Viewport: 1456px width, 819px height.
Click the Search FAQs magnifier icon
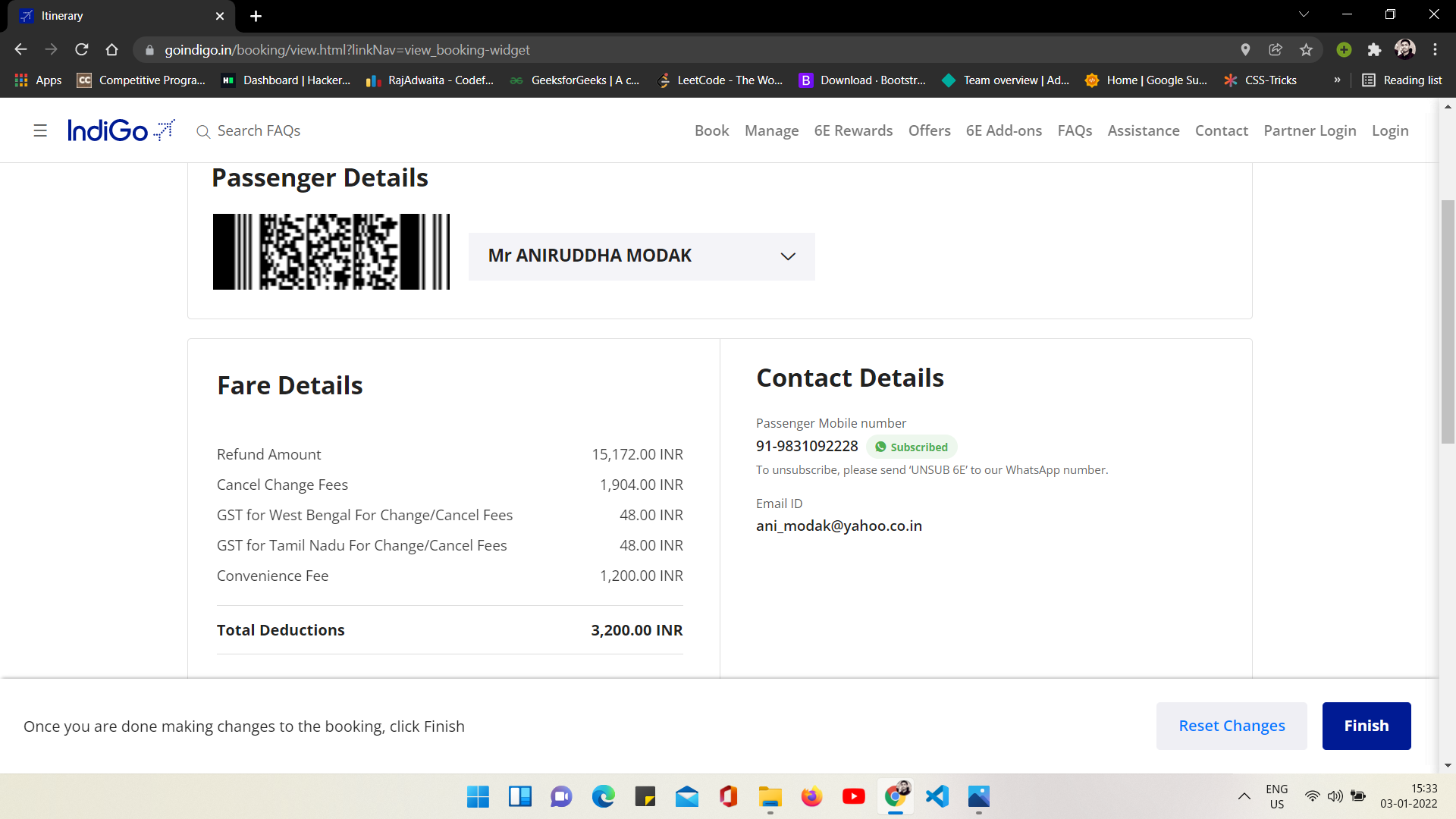(202, 132)
